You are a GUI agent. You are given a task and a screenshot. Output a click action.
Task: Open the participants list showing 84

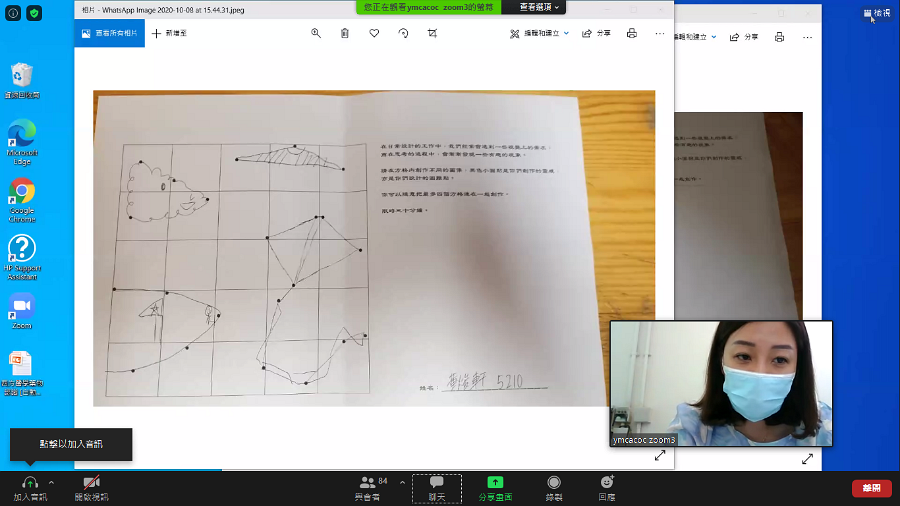pos(373,488)
